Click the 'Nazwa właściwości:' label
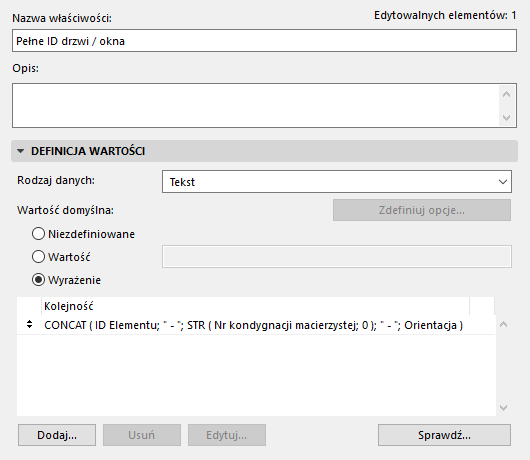This screenshot has width=530, height=460. [62, 18]
